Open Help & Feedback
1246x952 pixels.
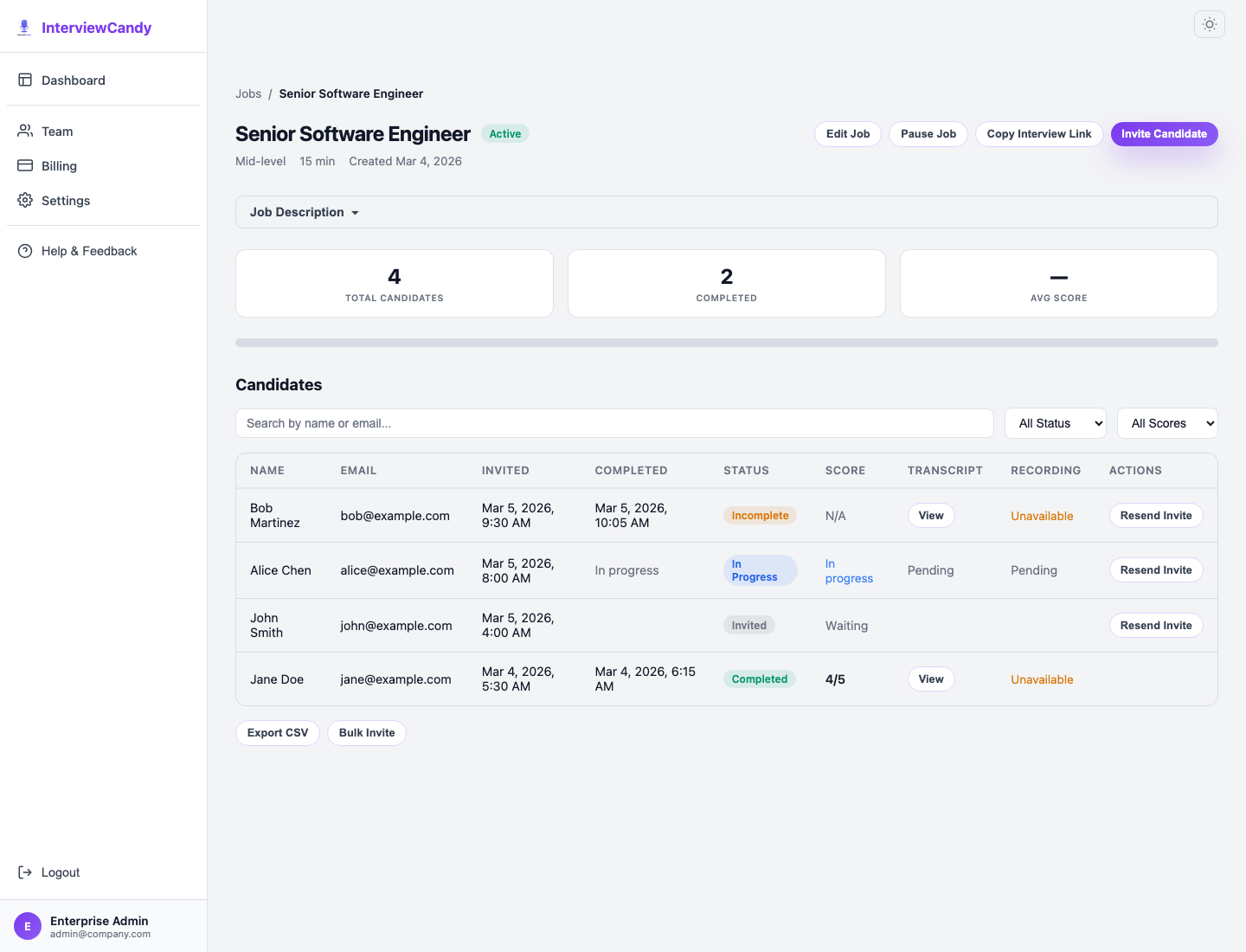(x=104, y=251)
